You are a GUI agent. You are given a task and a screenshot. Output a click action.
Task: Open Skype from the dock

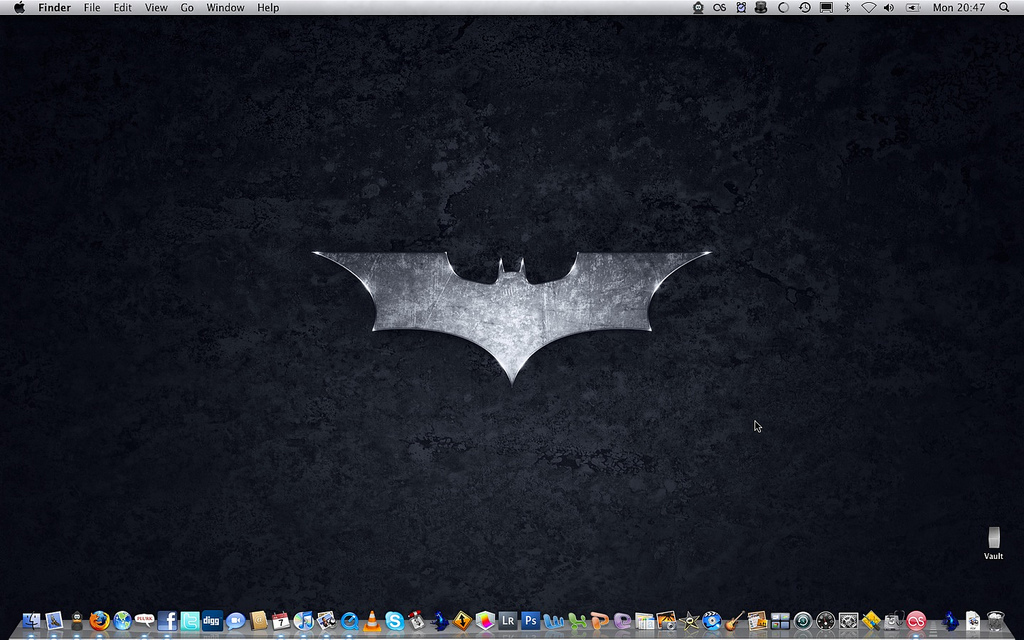click(x=394, y=620)
